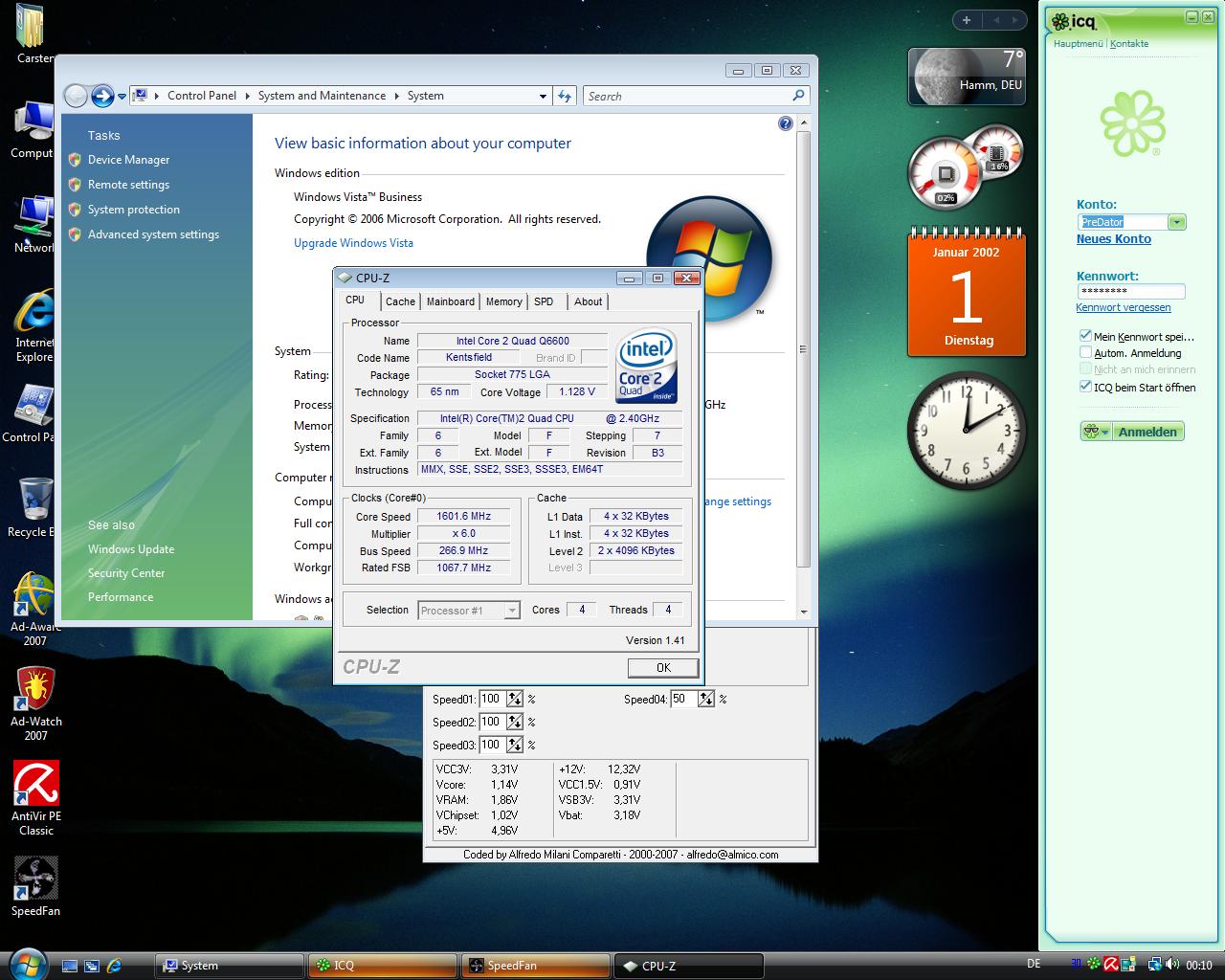Open Remote settings task link
Viewport: 1225px width, 980px height.
pyautogui.click(x=128, y=185)
